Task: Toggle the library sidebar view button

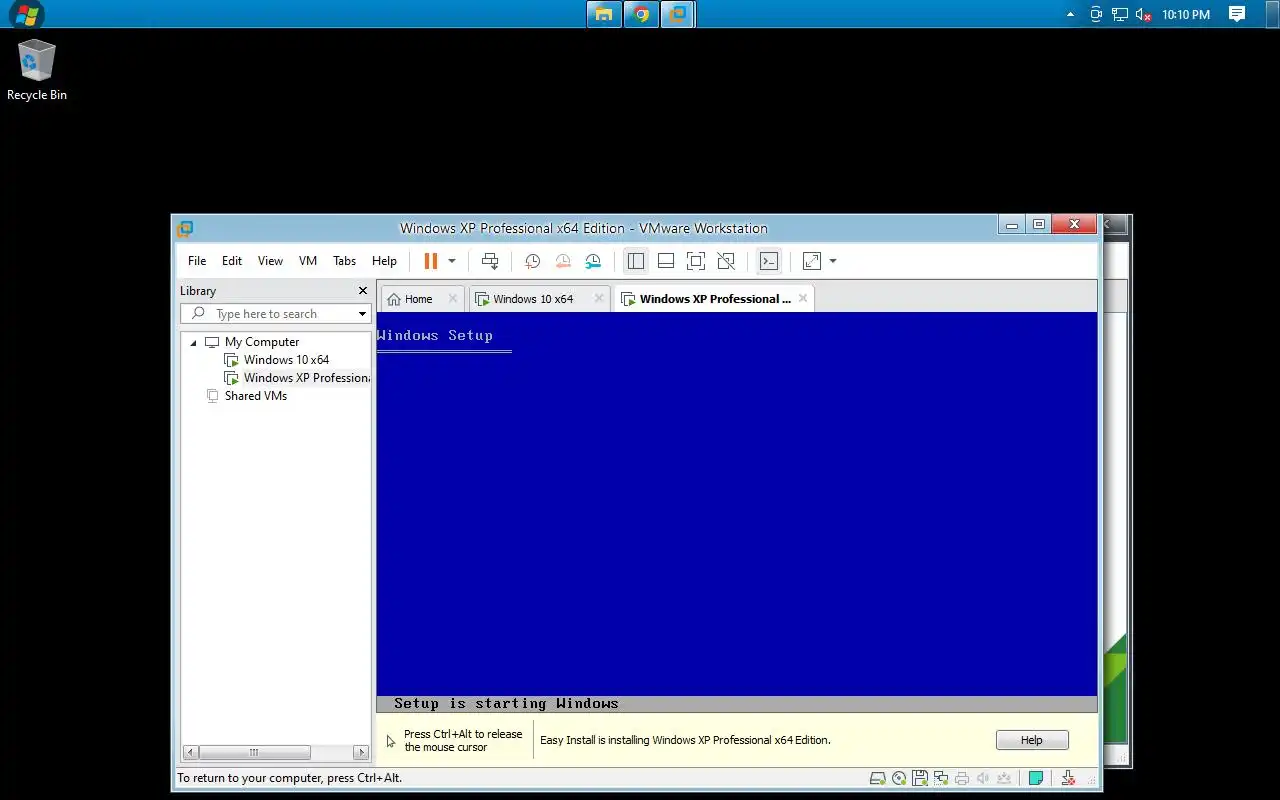Action: click(636, 261)
